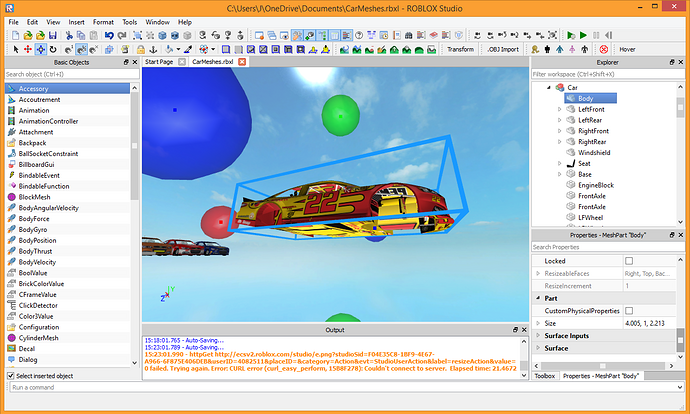690x414 pixels.
Task: Toggle 'Select inserted object' checkbox
Action: click(x=11, y=375)
